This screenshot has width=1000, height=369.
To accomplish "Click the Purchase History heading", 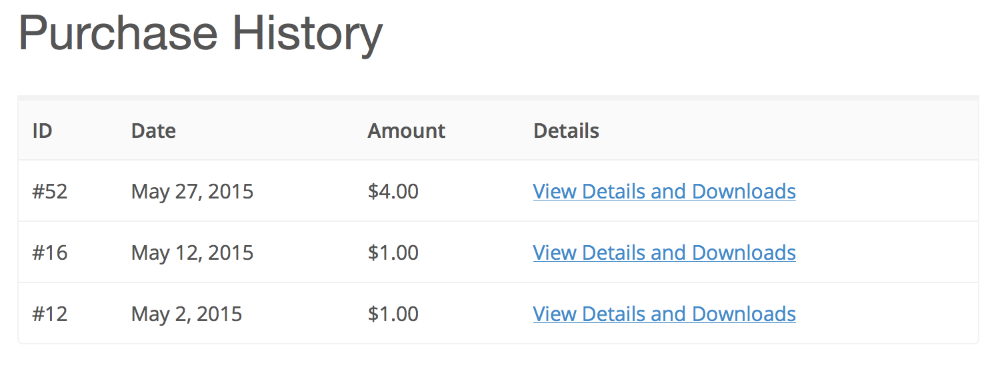I will (x=200, y=33).
